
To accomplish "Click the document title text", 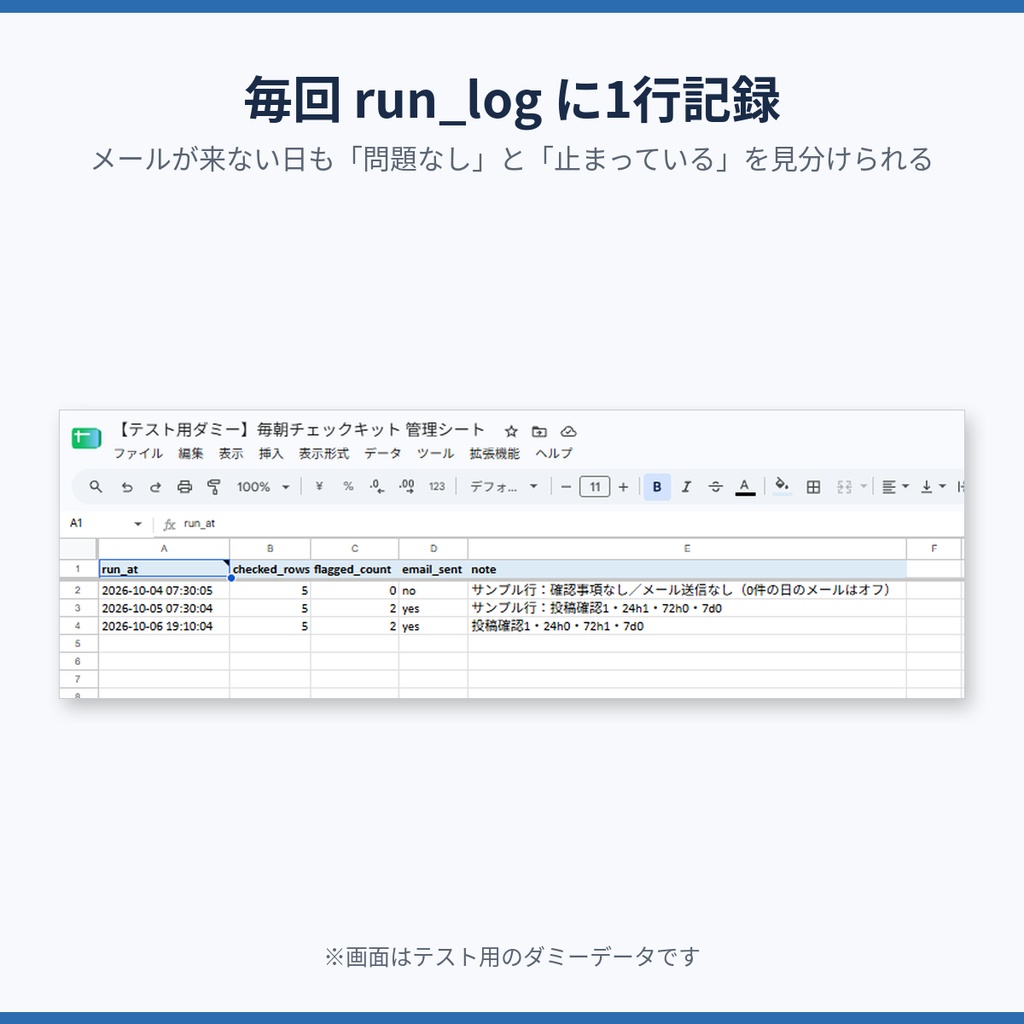I will tap(299, 430).
